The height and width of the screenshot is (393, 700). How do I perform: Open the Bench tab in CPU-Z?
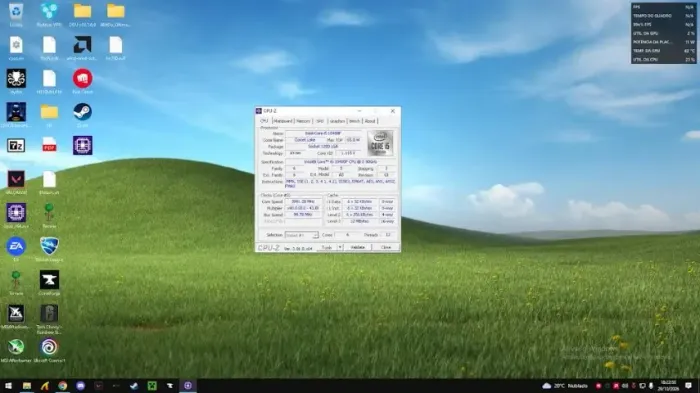click(354, 121)
